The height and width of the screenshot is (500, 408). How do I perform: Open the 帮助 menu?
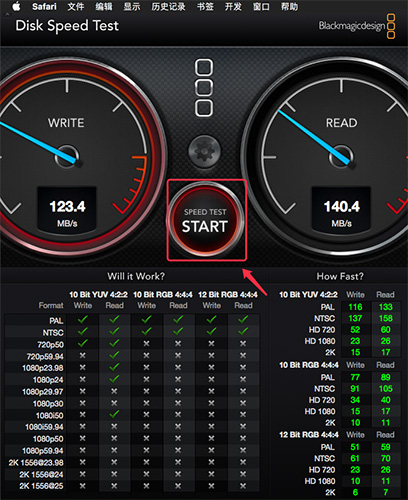click(289, 7)
